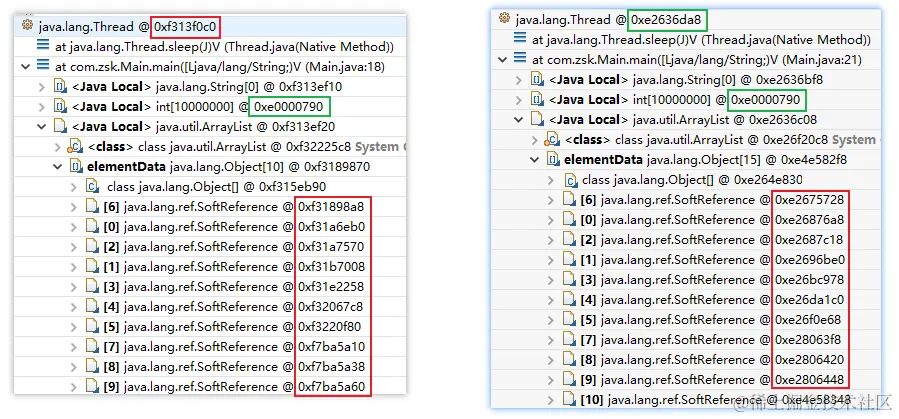Select row [8] SoftReference @ 0xf7ba5a38

point(210,367)
